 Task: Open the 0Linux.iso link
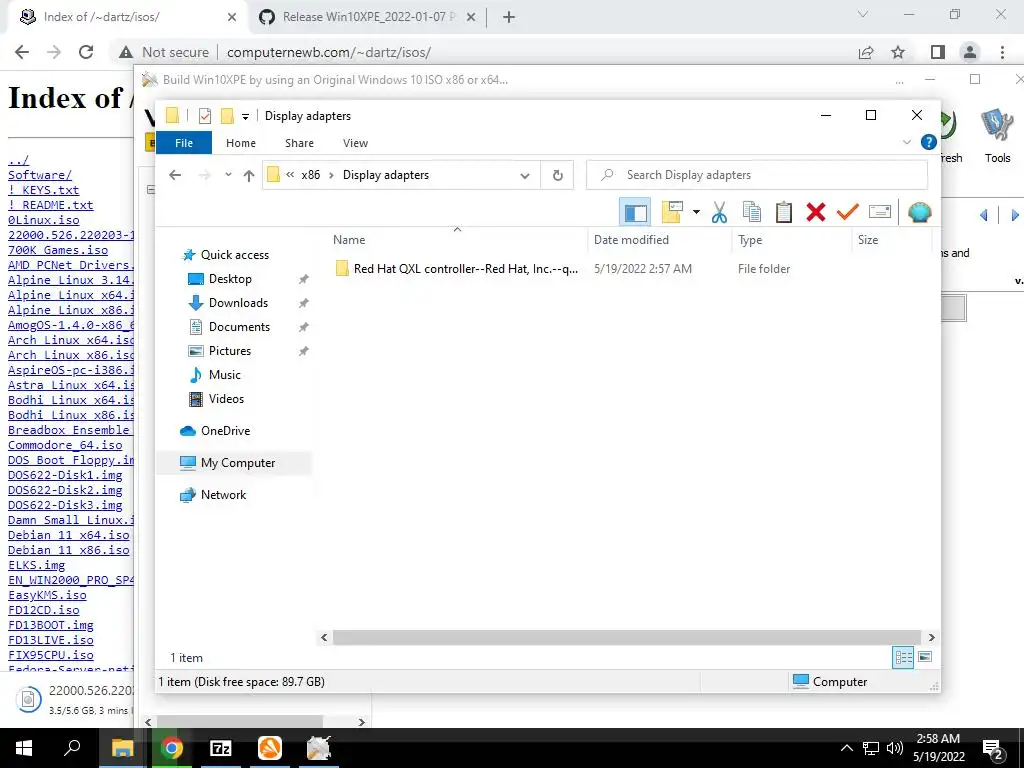point(44,220)
